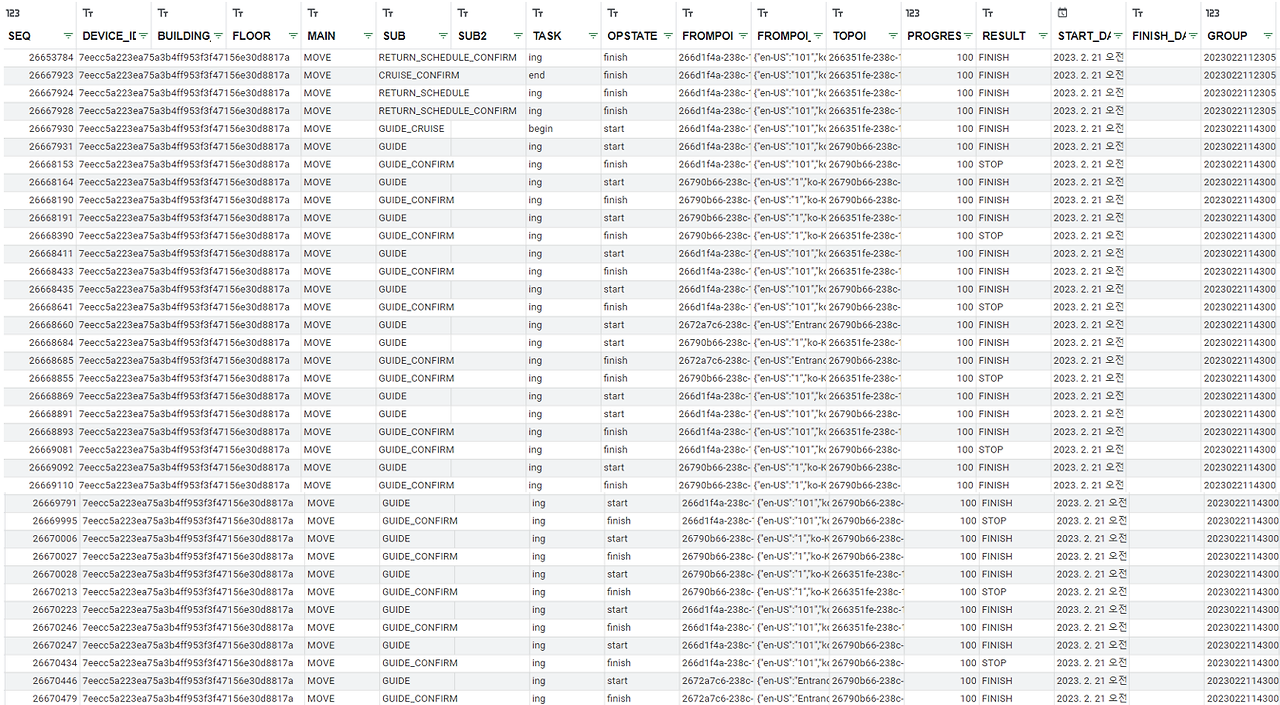The height and width of the screenshot is (705, 1280).
Task: Select the OPSTATE column header label
Action: 632,36
